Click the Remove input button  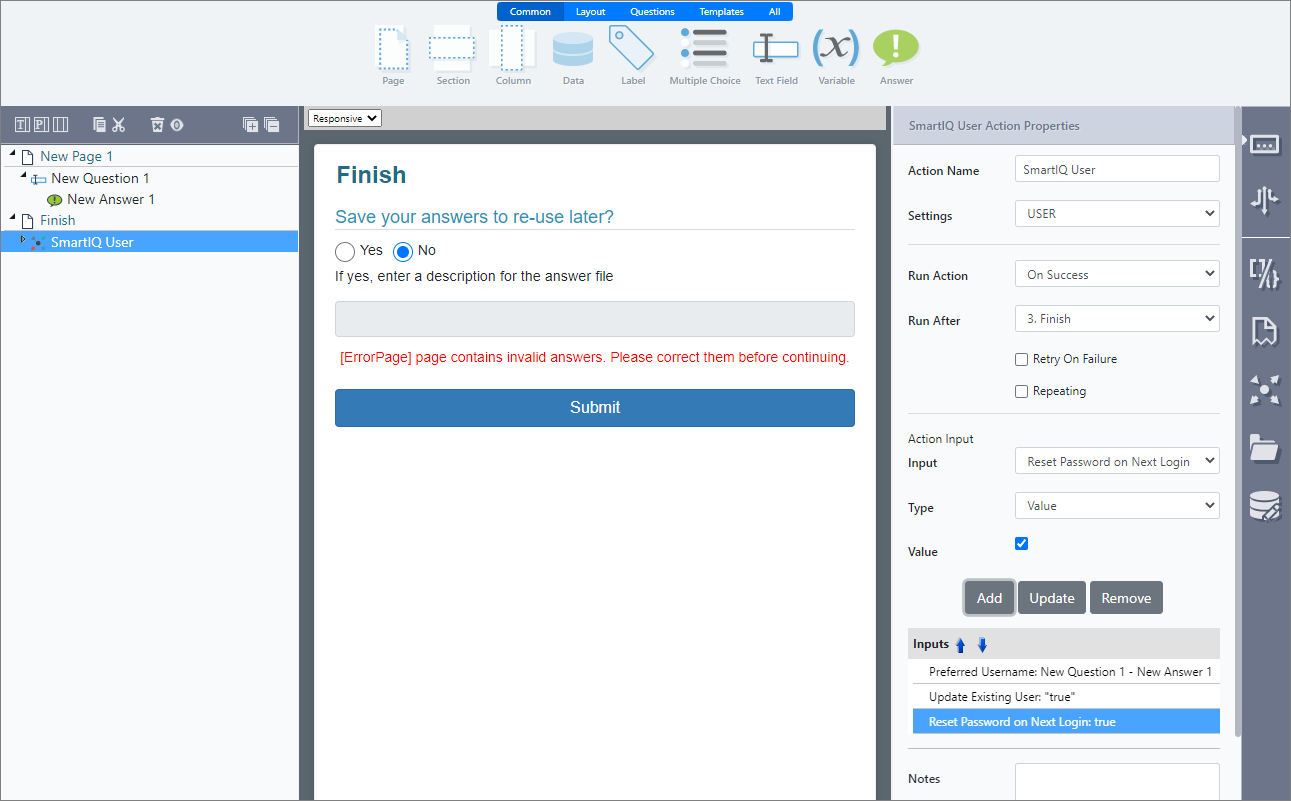[1126, 597]
